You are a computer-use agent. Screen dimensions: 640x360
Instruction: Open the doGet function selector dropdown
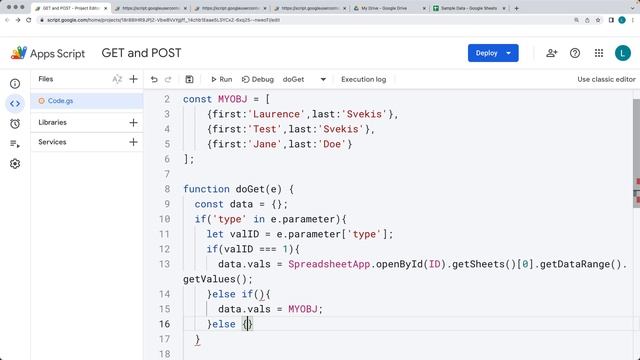pyautogui.click(x=304, y=80)
